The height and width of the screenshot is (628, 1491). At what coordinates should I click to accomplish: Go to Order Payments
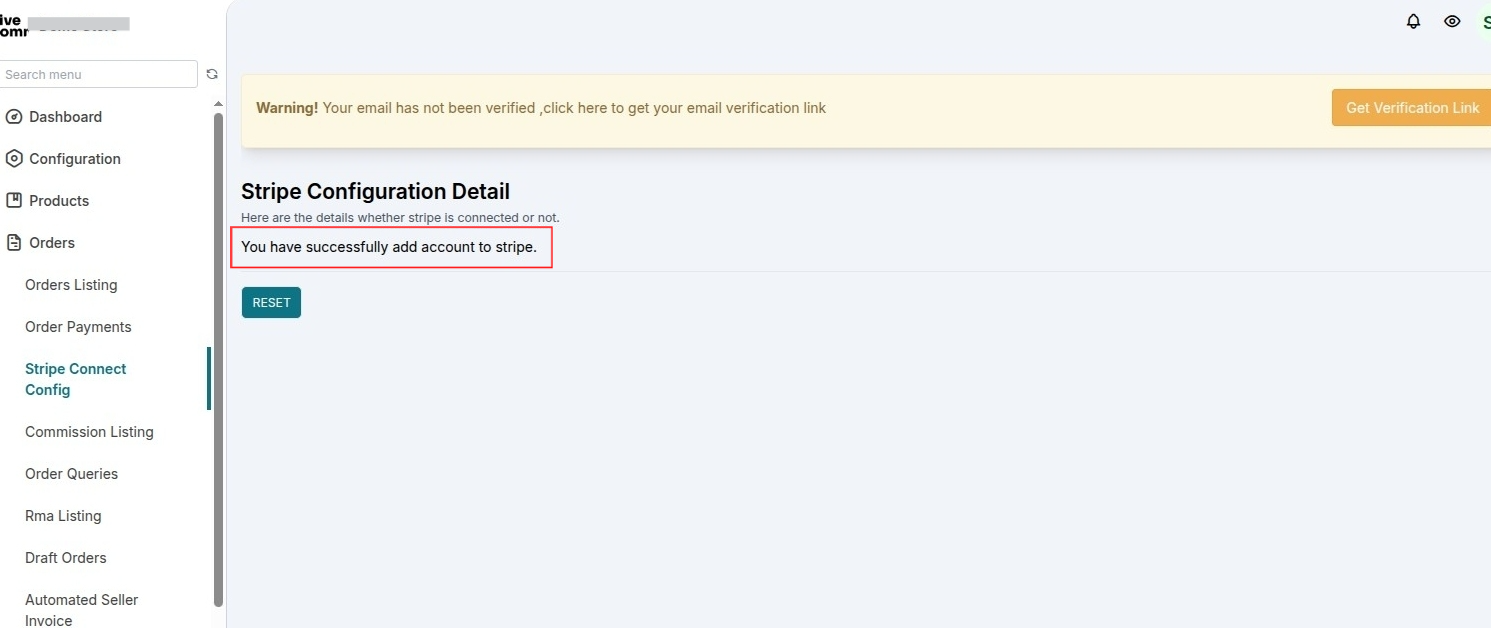78,327
